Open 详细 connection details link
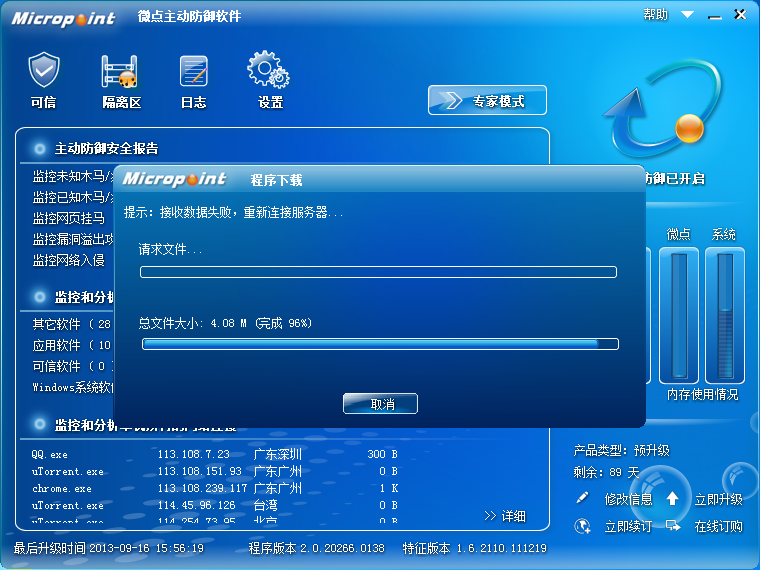The image size is (760, 570). pos(505,516)
